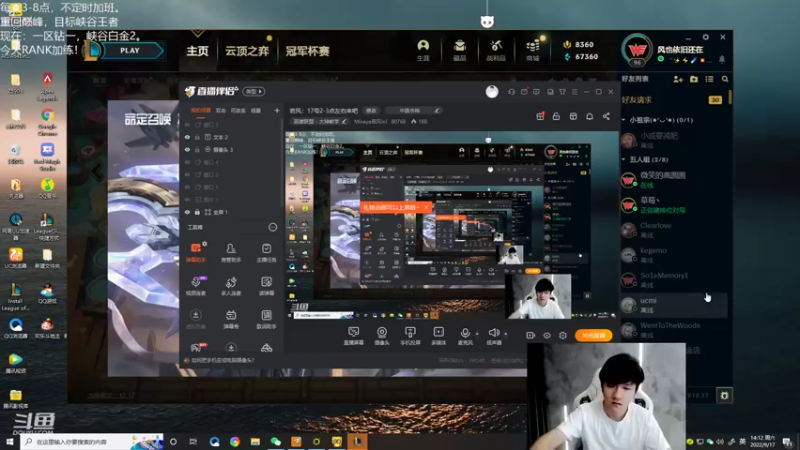The image size is (800, 450).
Task: Toggle the preview eye icon near 关闭直播
Action: [546, 335]
